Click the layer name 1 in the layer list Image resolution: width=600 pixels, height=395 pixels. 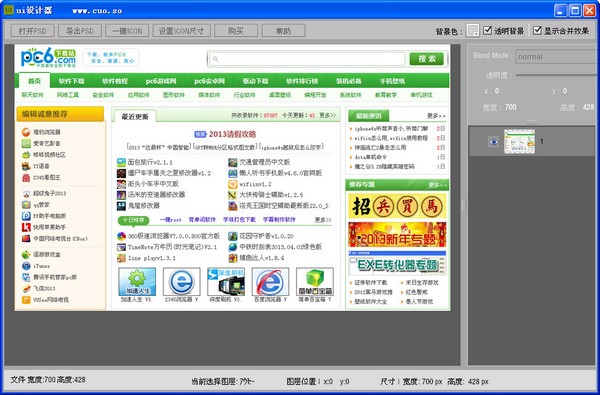click(x=541, y=141)
